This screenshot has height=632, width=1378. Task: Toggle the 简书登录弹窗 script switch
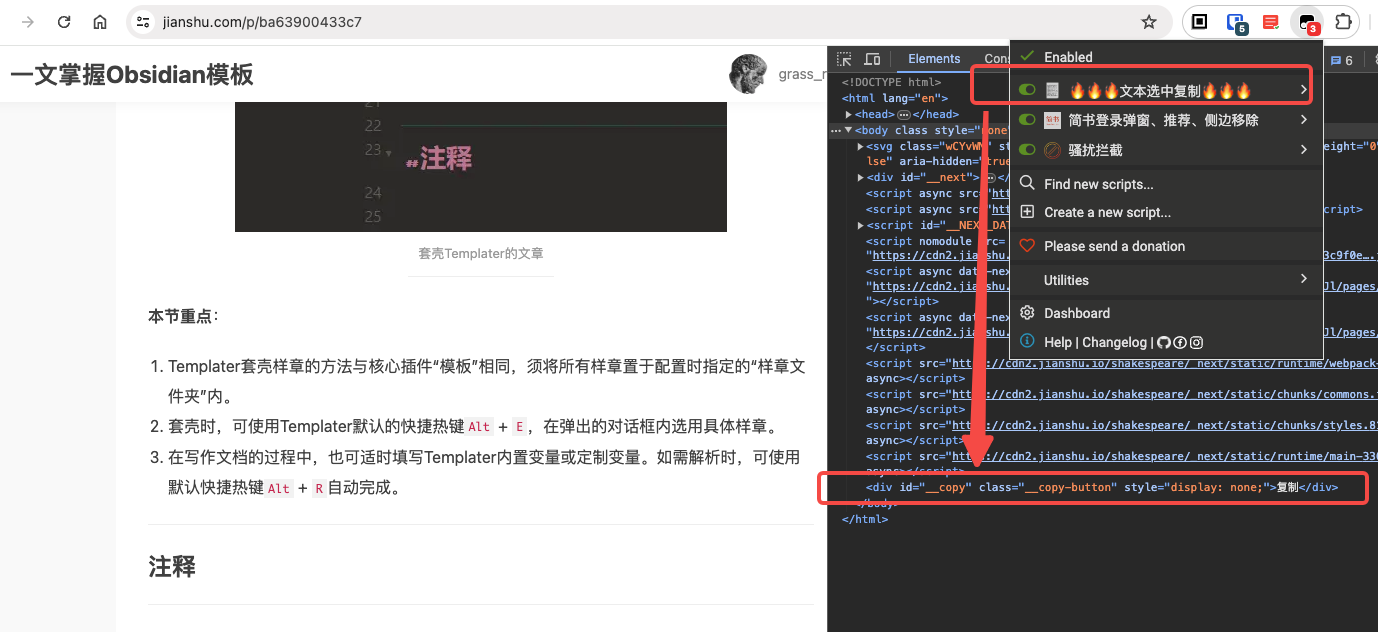[x=1027, y=120]
